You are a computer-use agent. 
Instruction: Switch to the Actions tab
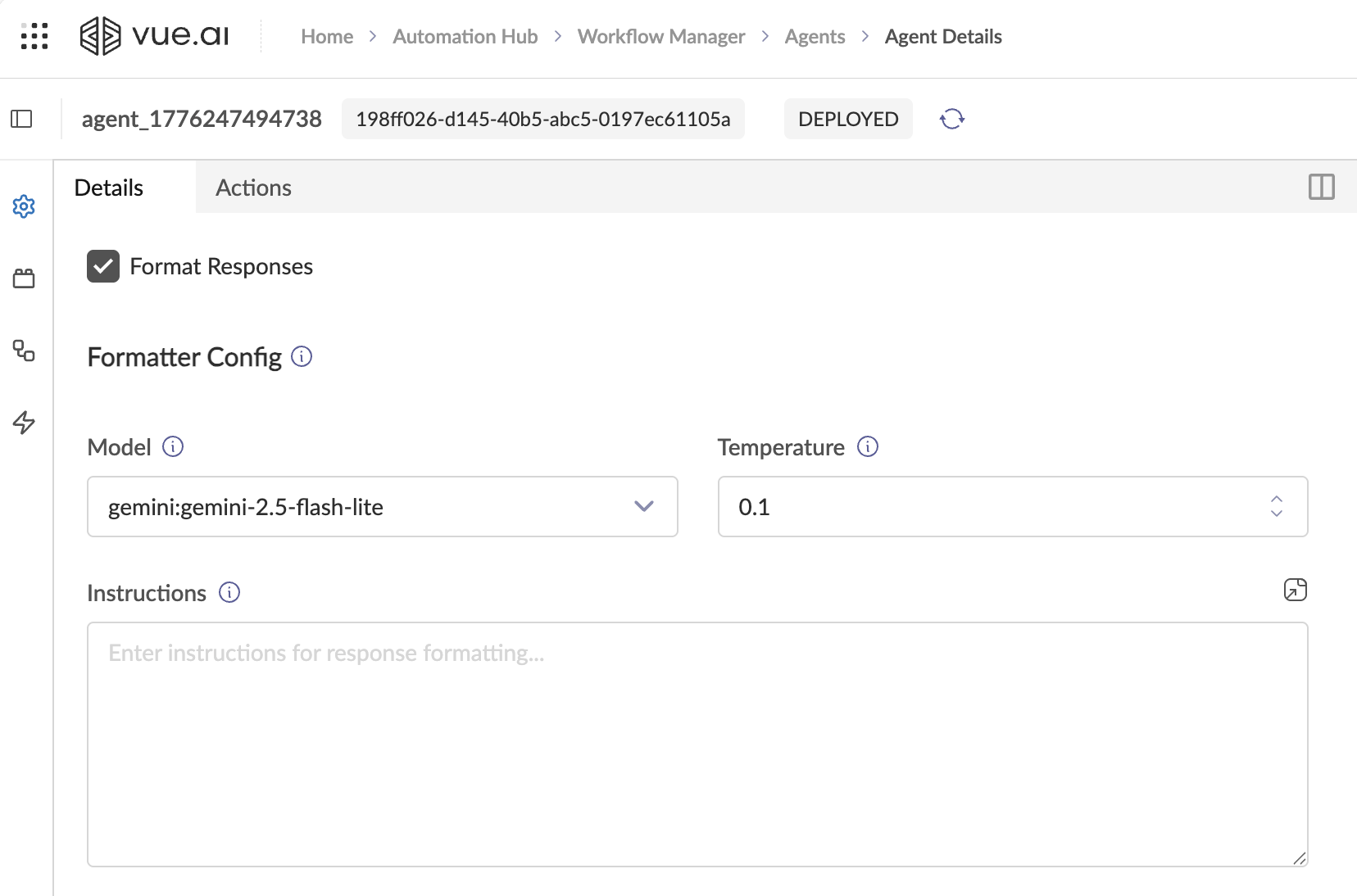253,188
